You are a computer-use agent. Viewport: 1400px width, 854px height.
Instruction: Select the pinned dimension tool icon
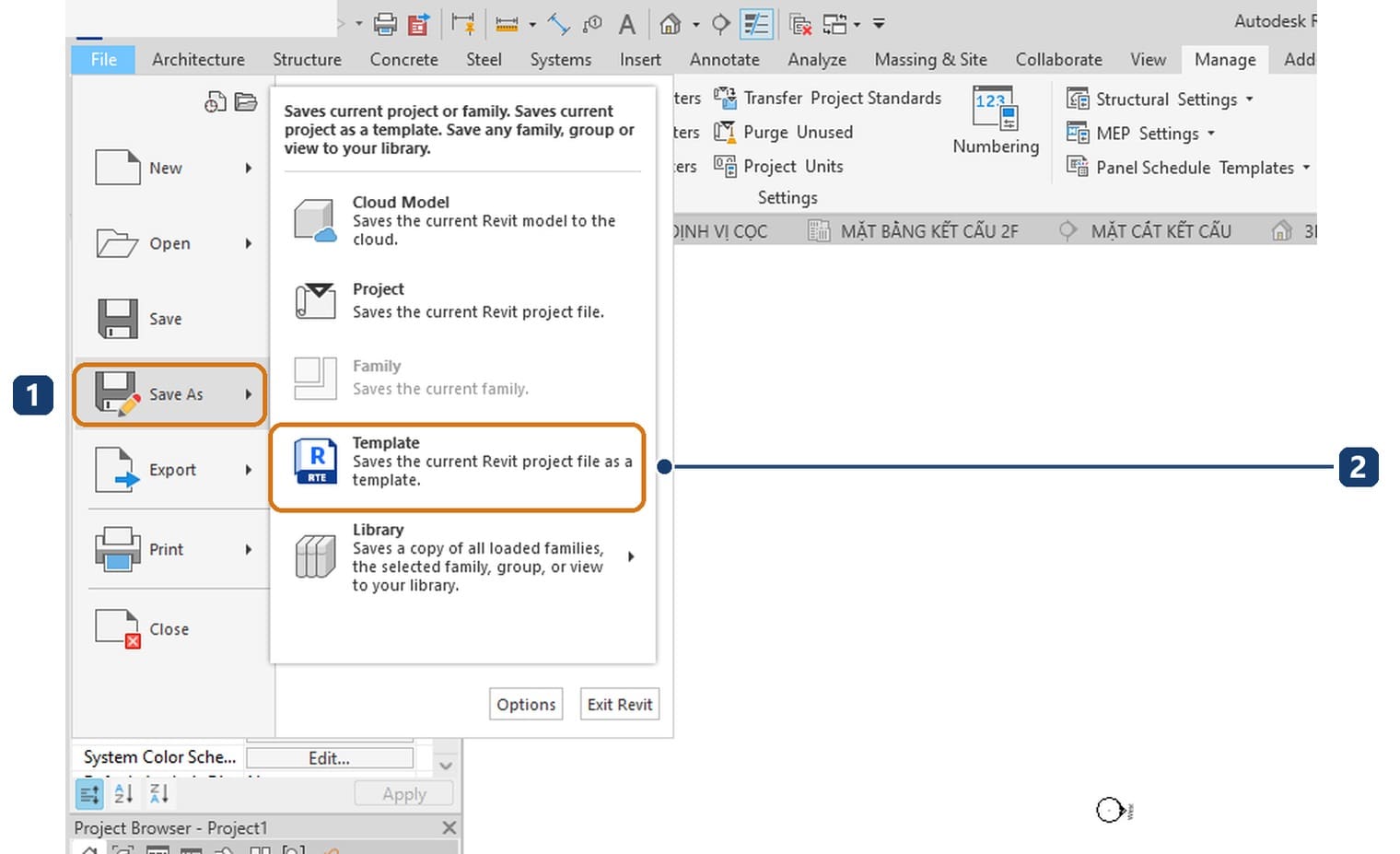(x=463, y=24)
